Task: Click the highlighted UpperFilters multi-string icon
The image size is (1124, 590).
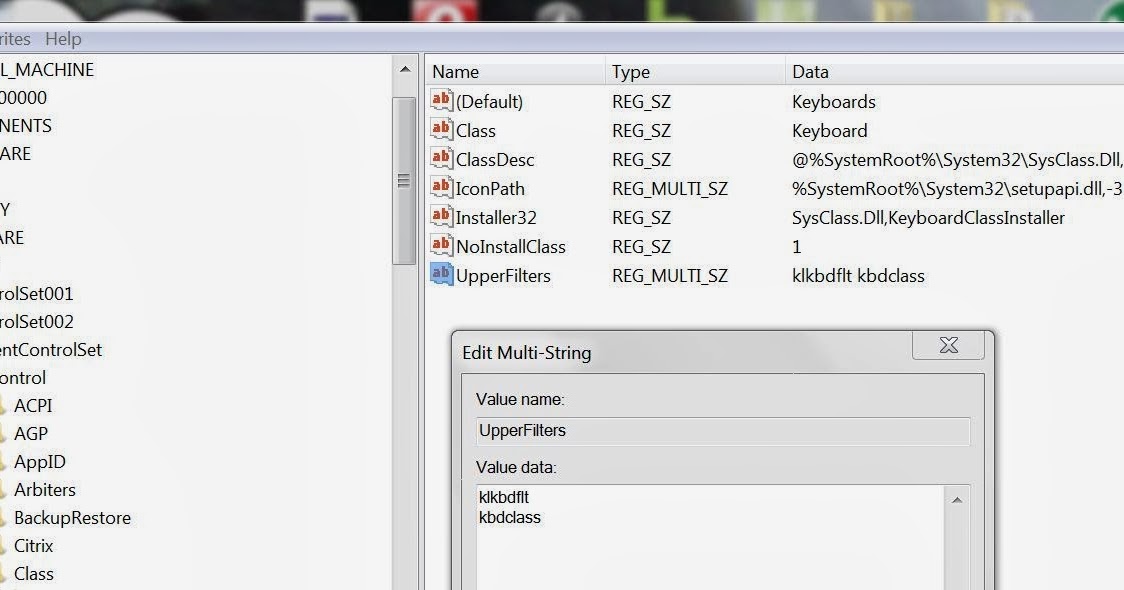Action: click(x=441, y=276)
